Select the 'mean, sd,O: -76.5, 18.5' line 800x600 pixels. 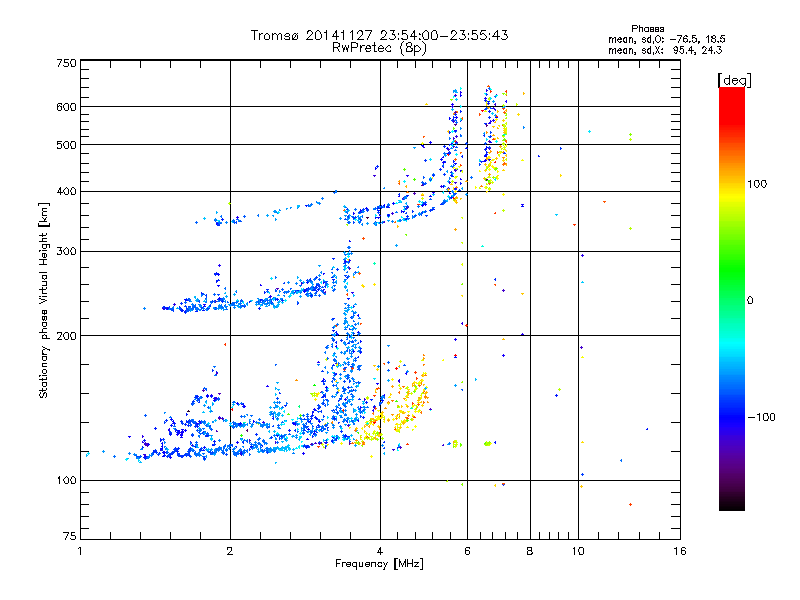pyautogui.click(x=667, y=39)
